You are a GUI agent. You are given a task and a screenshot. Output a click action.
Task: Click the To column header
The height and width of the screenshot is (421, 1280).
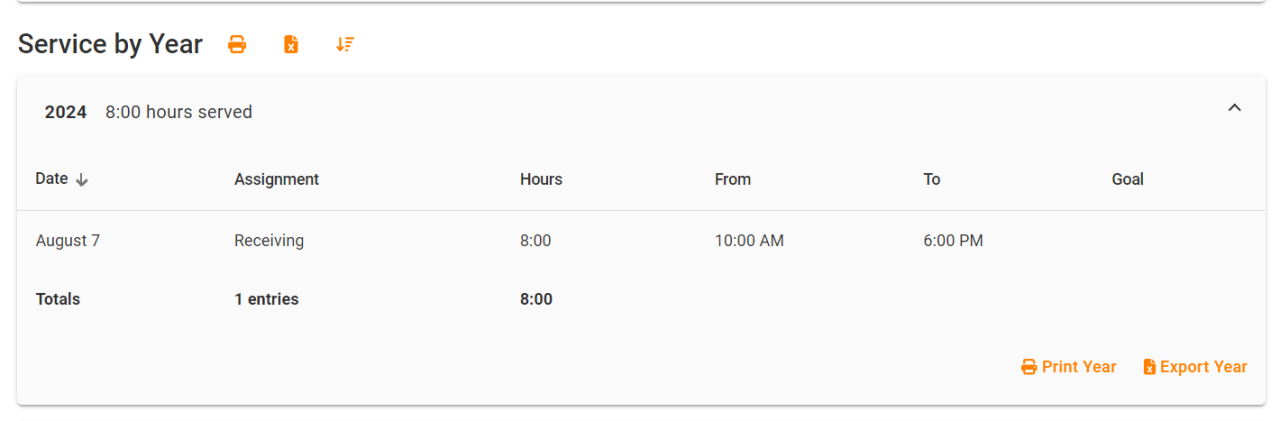(x=932, y=180)
